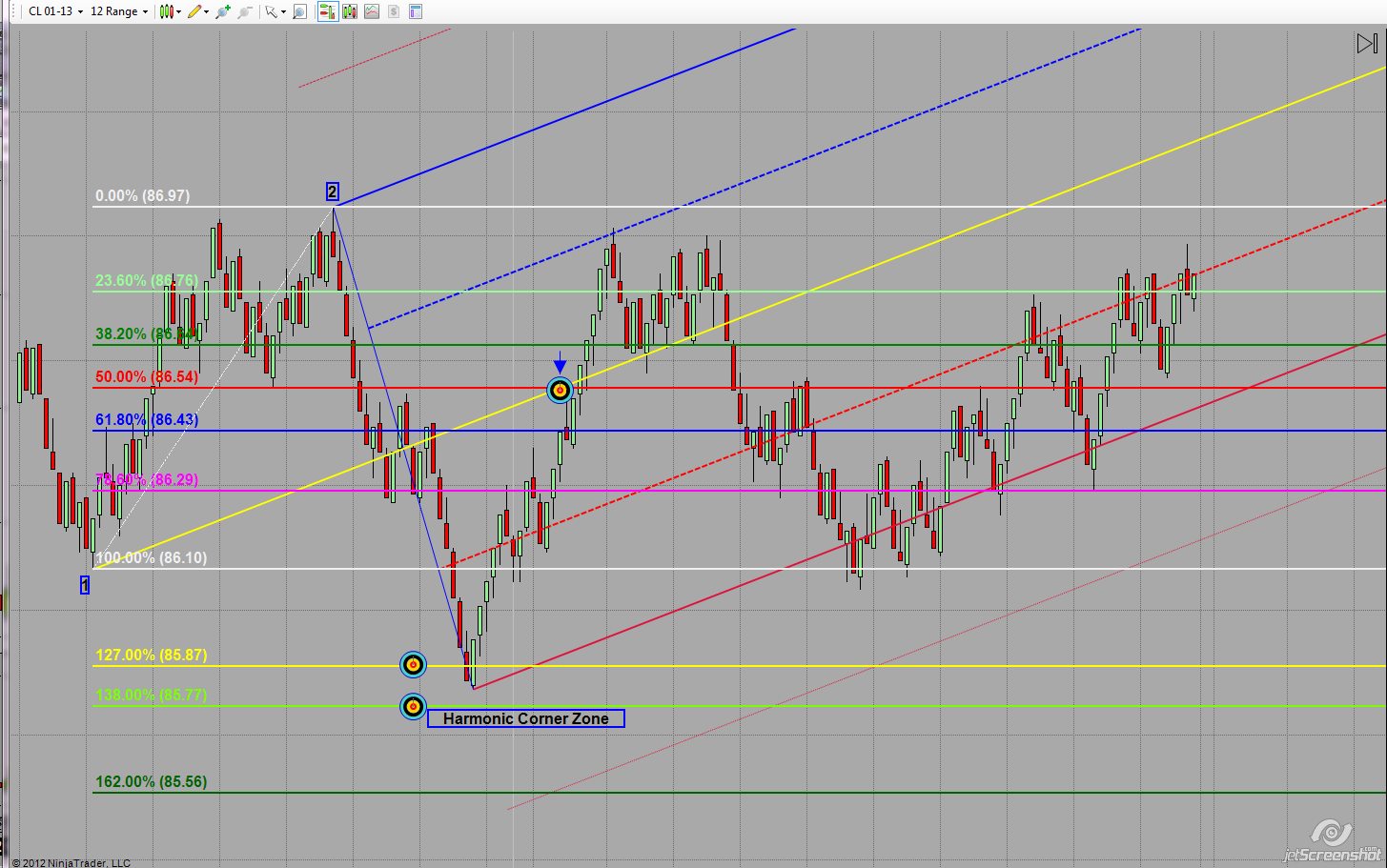Click the scroll-to-last-bar arrow icon
This screenshot has width=1387, height=868.
pyautogui.click(x=1366, y=43)
